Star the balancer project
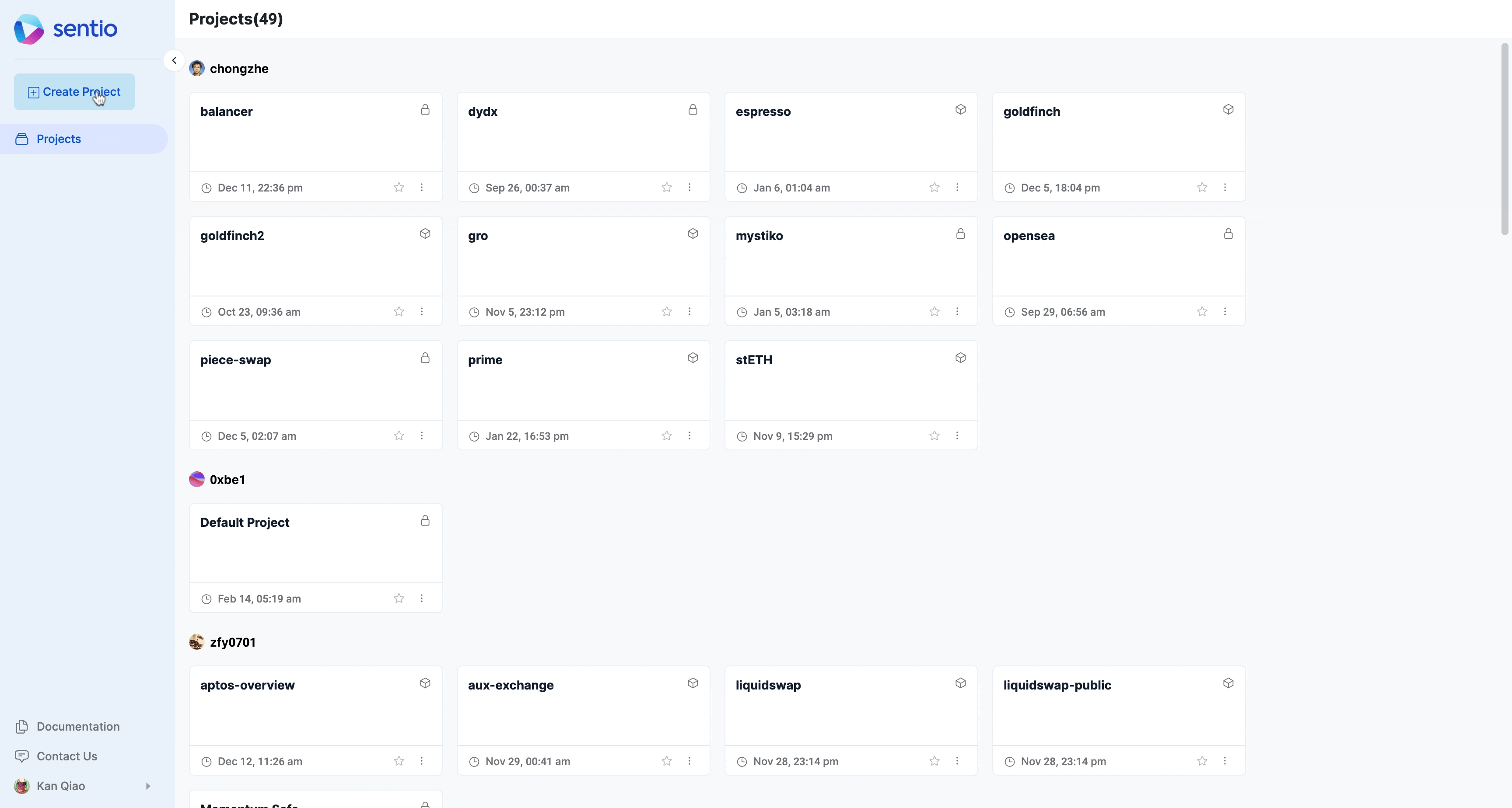The height and width of the screenshot is (808, 1512). [x=399, y=188]
